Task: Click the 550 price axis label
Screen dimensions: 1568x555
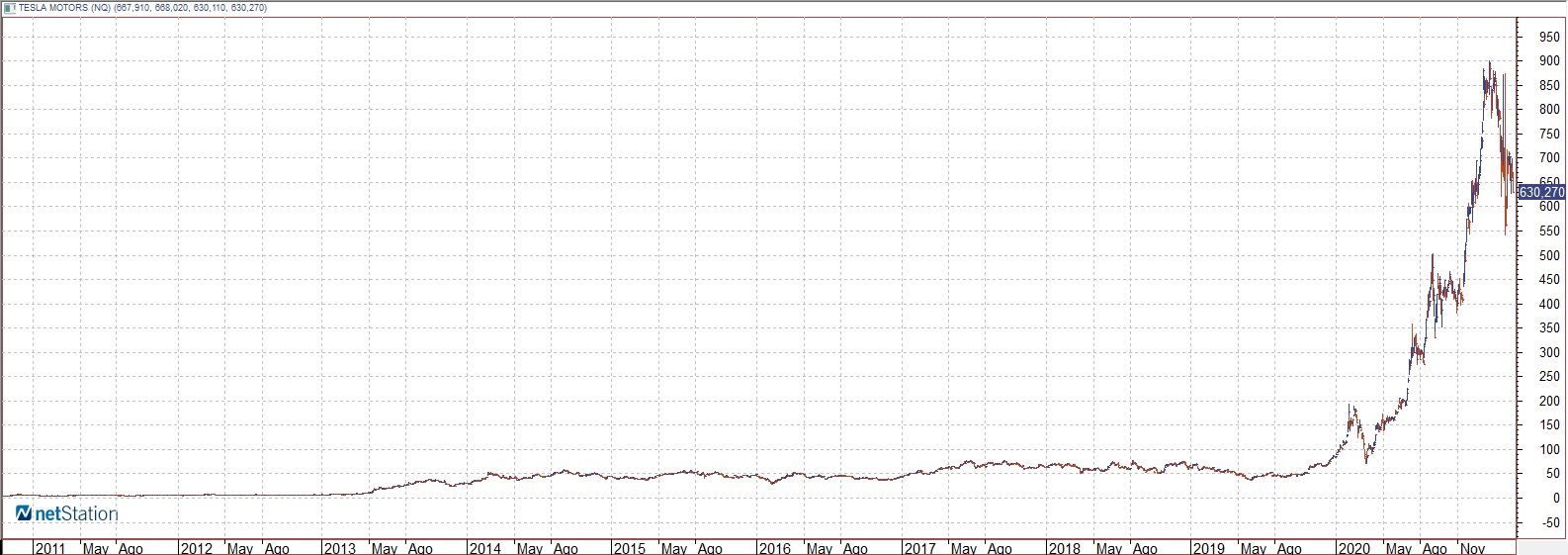Action: coord(1551,231)
